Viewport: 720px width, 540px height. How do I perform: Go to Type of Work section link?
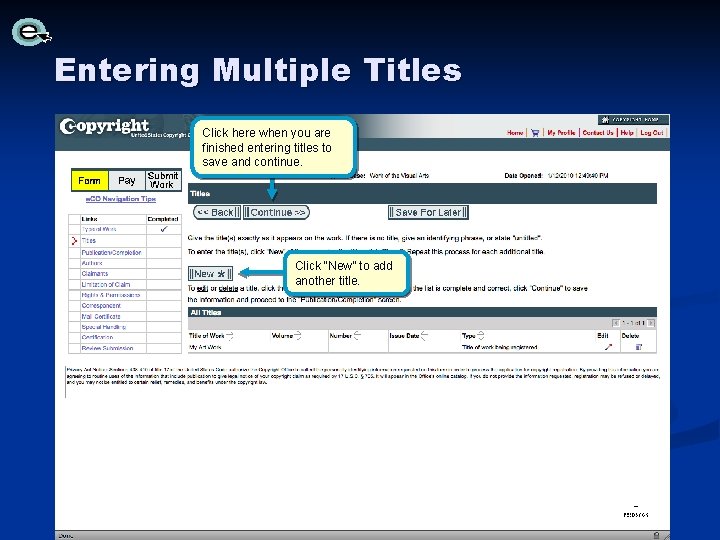[99, 229]
